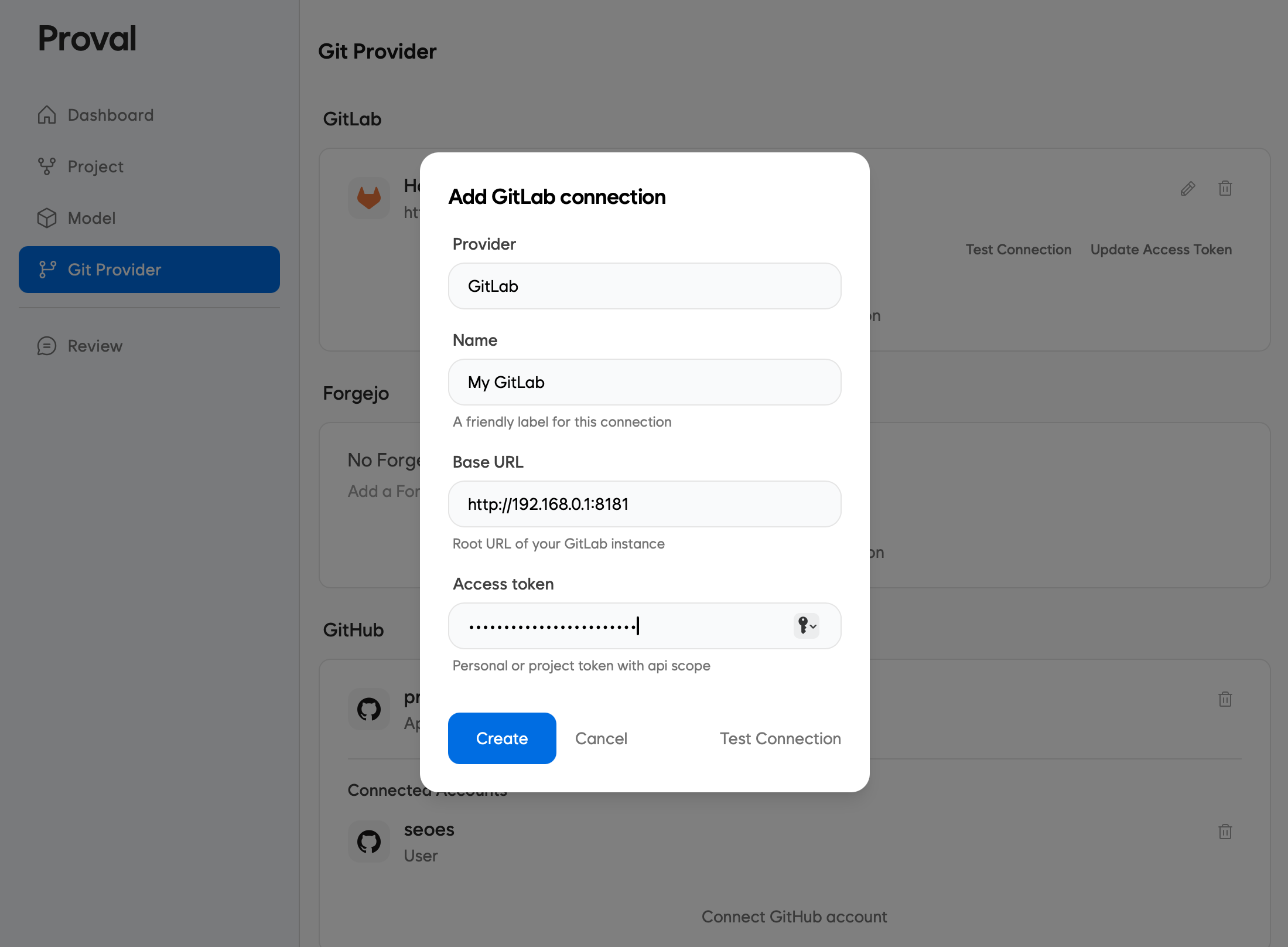Image resolution: width=1288 pixels, height=947 pixels.
Task: Click the 'User' label under seoes
Action: pyautogui.click(x=421, y=856)
